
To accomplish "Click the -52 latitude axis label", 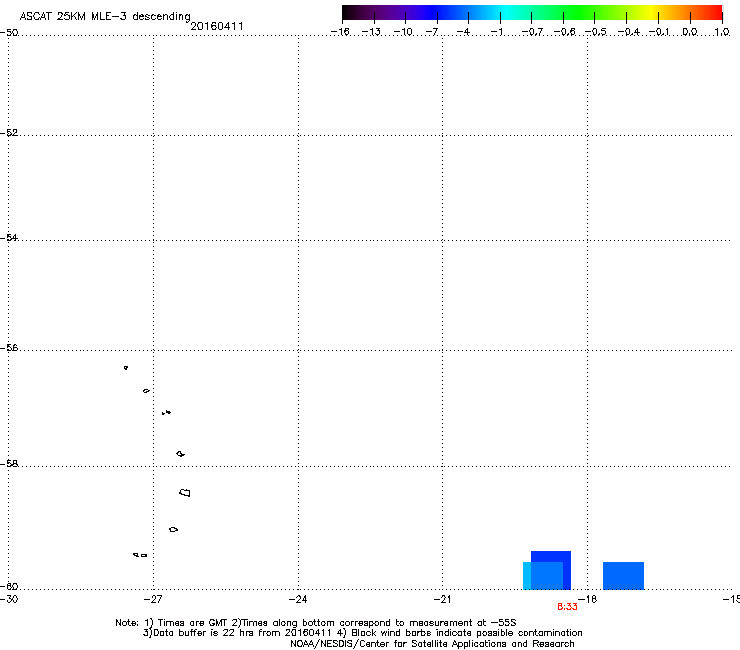I will coord(9,133).
